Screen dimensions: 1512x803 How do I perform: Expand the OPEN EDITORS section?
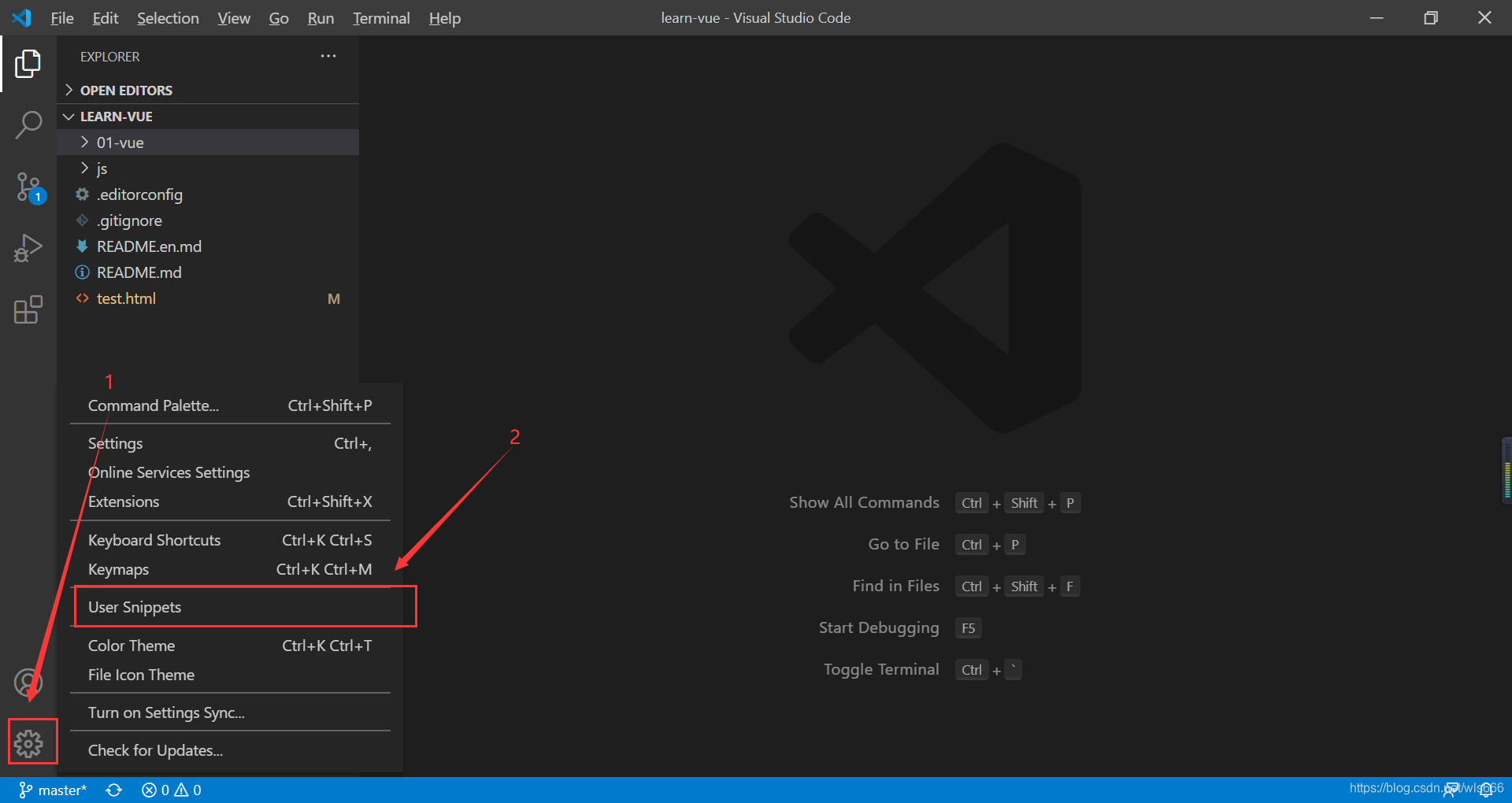[208, 91]
